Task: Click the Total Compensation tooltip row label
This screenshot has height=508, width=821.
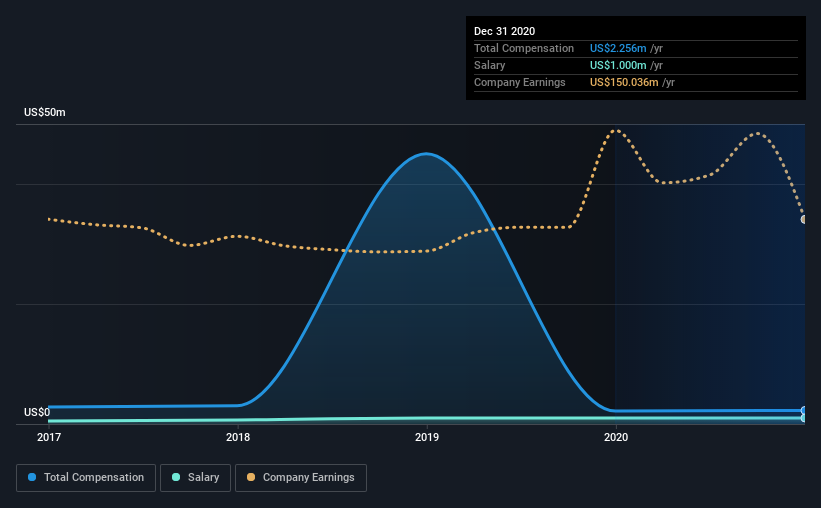Action: pyautogui.click(x=524, y=49)
